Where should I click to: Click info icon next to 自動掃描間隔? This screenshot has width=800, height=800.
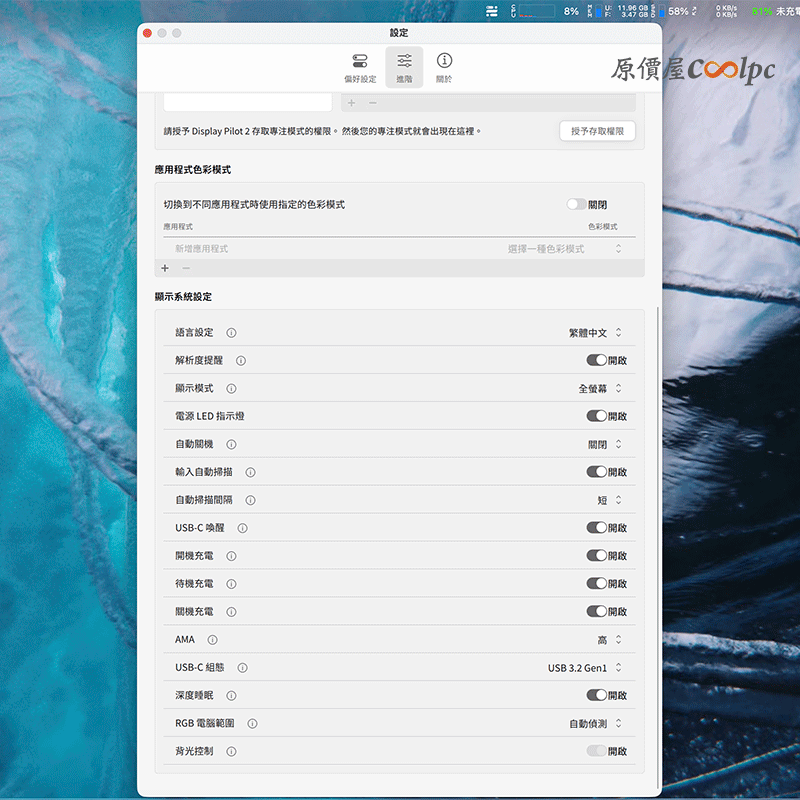[250, 500]
